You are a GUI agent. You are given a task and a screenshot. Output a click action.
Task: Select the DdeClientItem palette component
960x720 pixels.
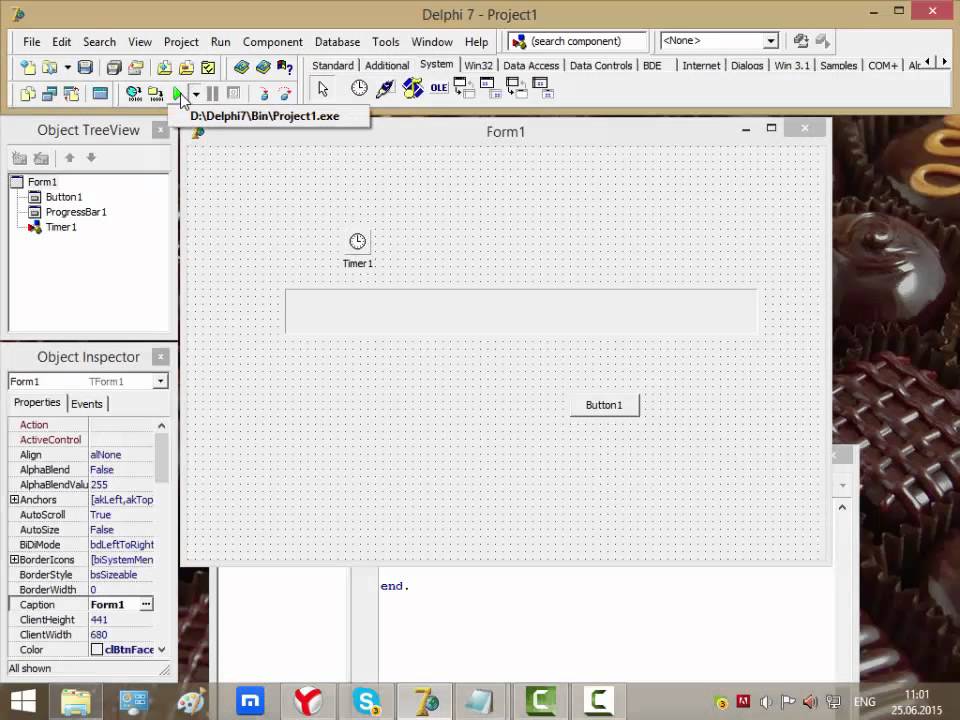click(x=491, y=88)
